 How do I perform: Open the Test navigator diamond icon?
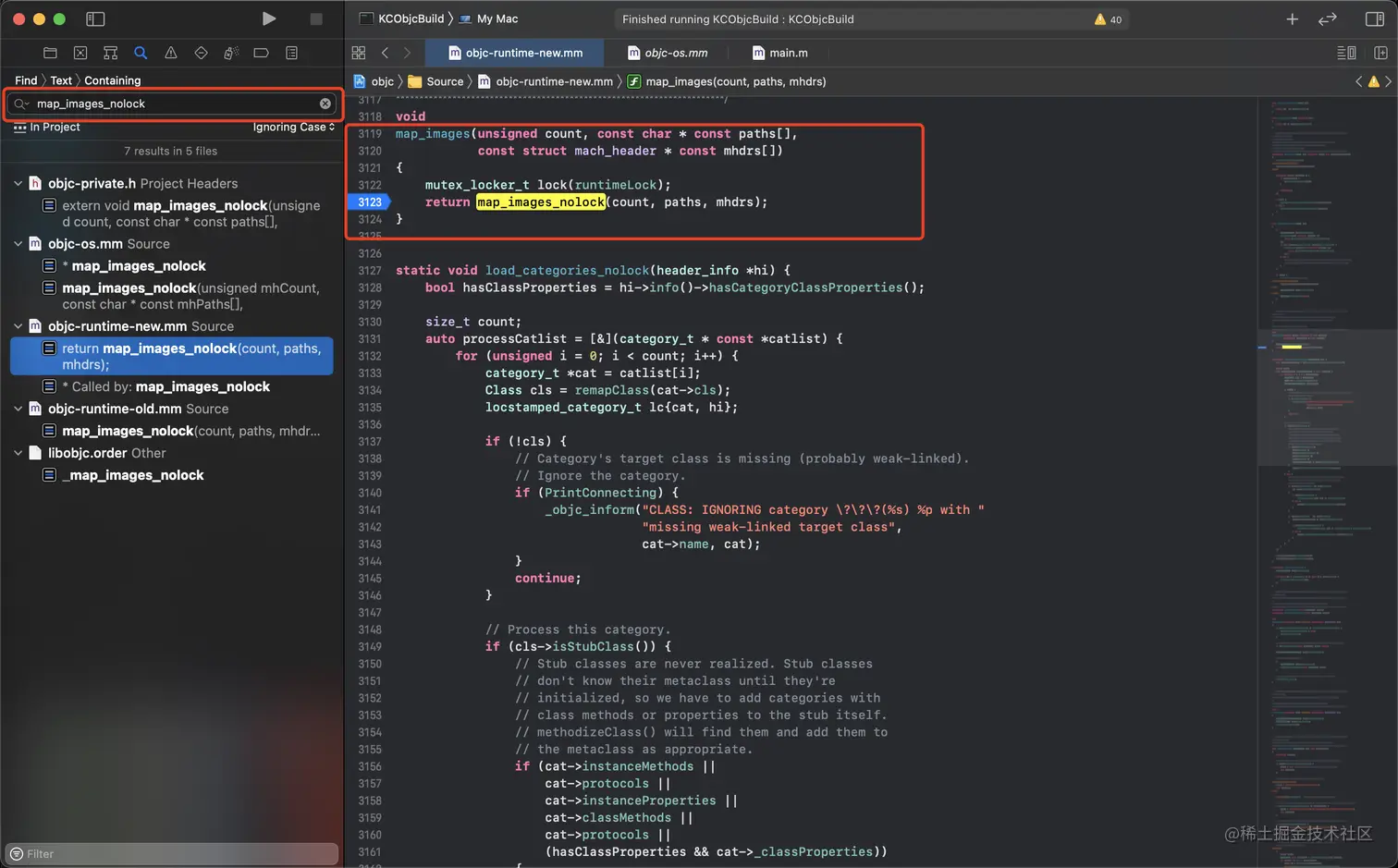[201, 53]
